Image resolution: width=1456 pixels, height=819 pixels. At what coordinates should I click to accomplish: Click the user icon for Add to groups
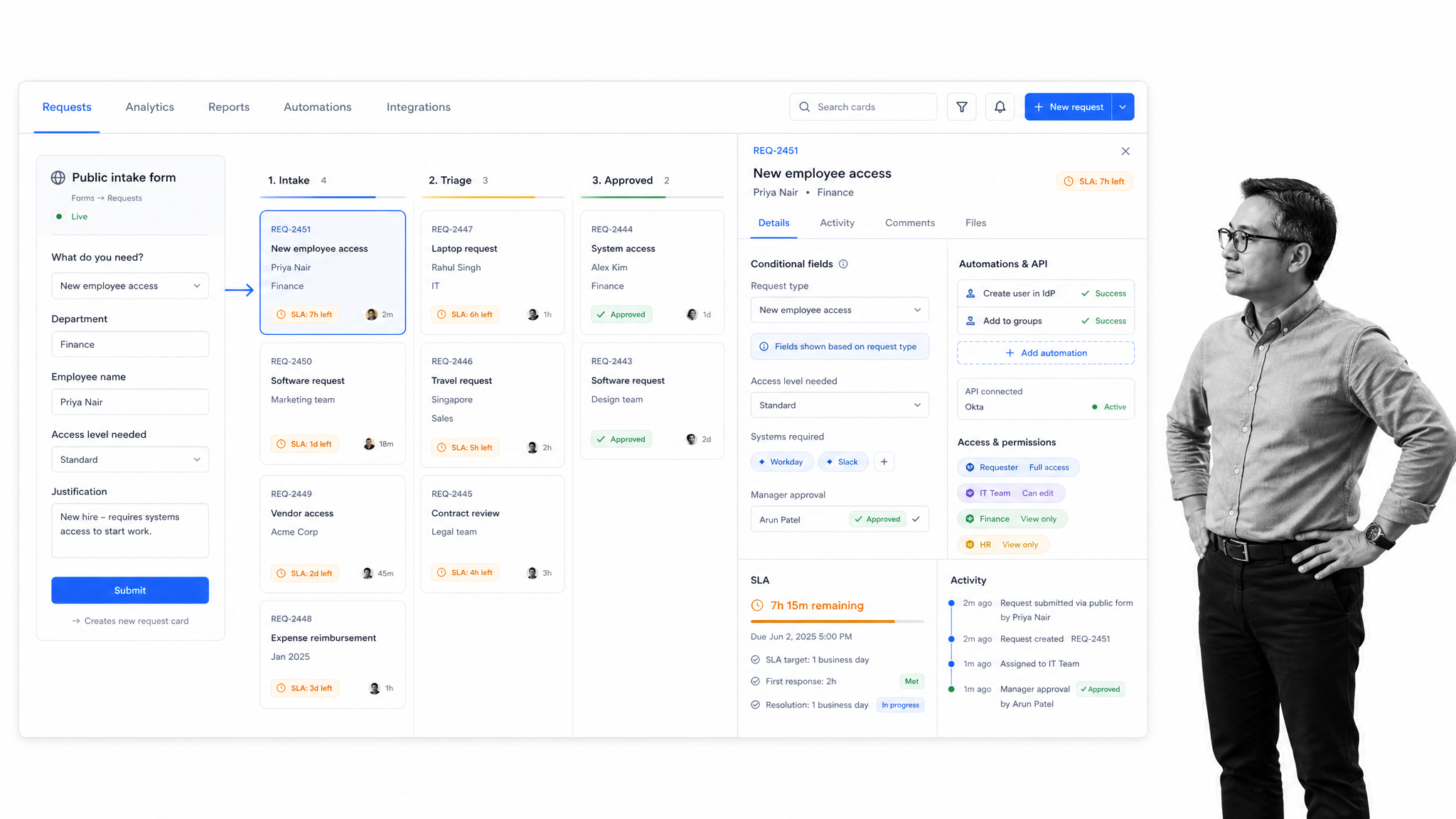tap(970, 321)
